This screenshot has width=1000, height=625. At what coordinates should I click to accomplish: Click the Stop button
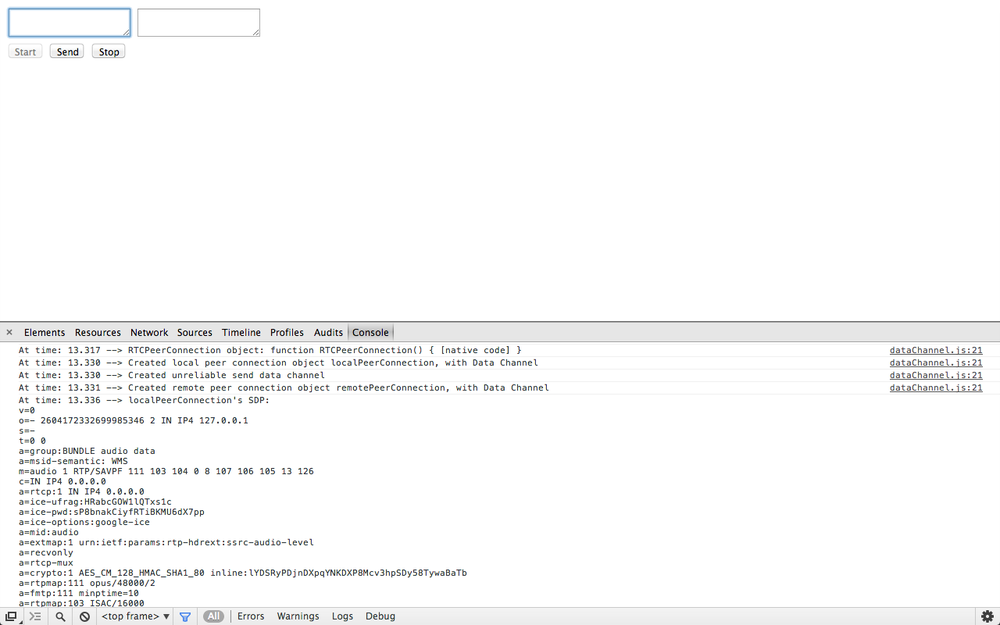108,51
